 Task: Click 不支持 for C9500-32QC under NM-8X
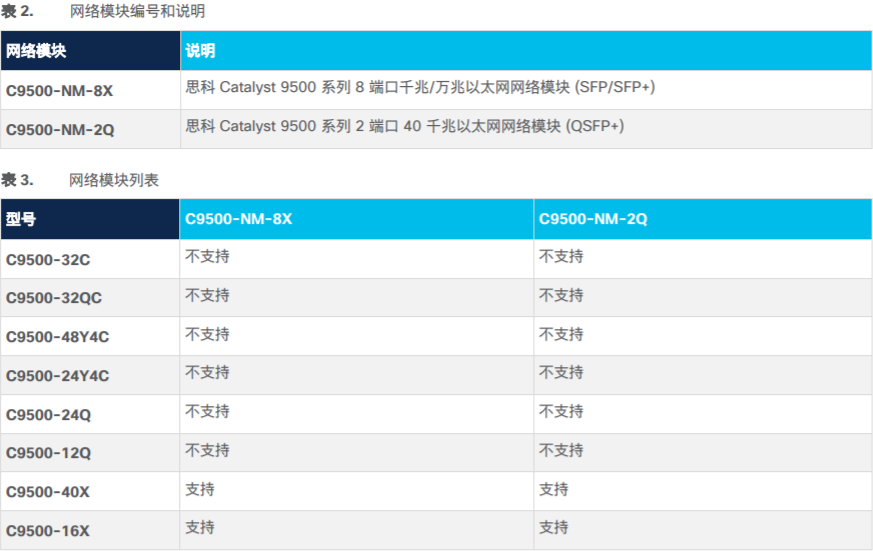[207, 296]
